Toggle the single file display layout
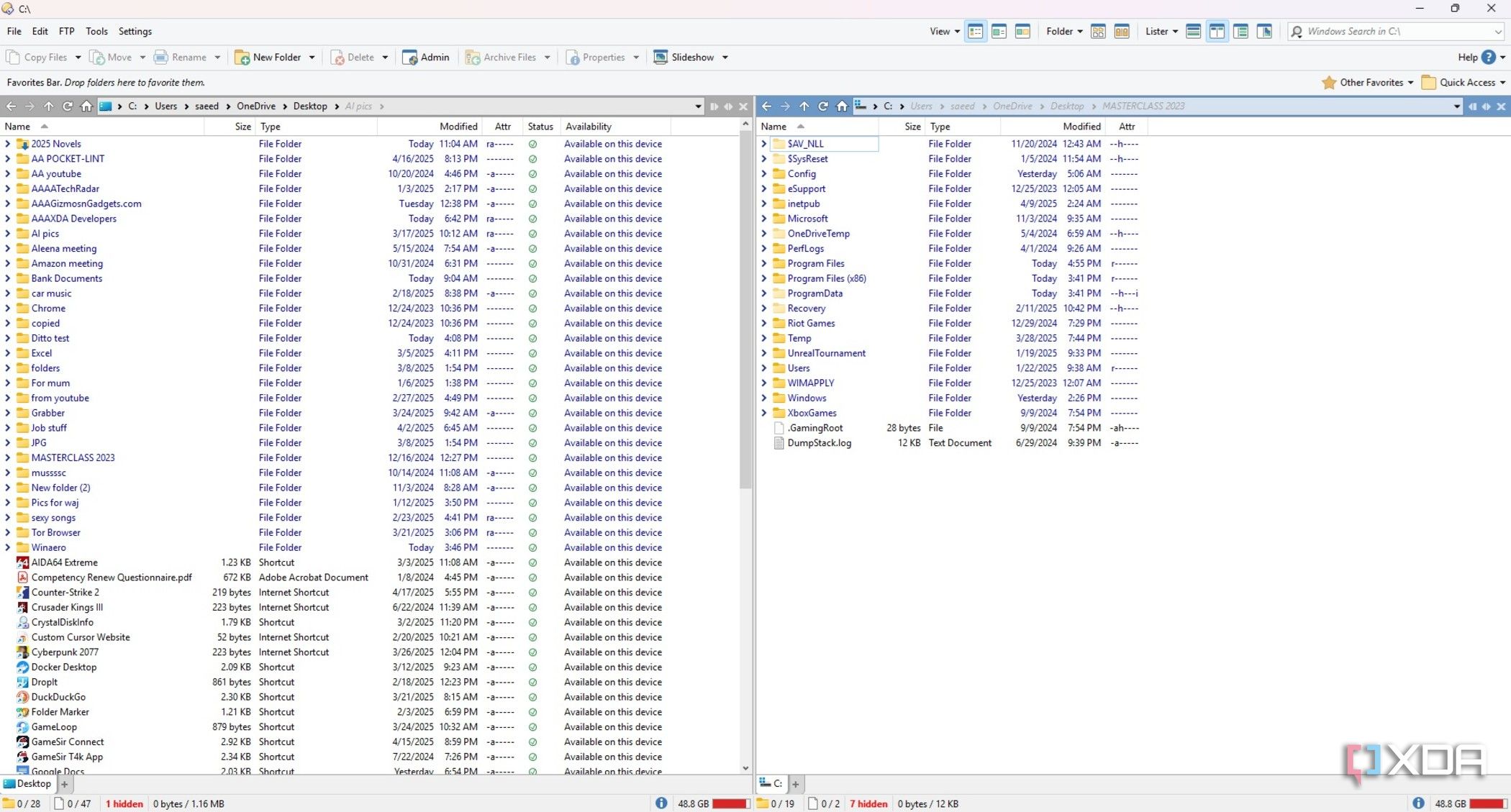The height and width of the screenshot is (812, 1511). click(x=1193, y=32)
